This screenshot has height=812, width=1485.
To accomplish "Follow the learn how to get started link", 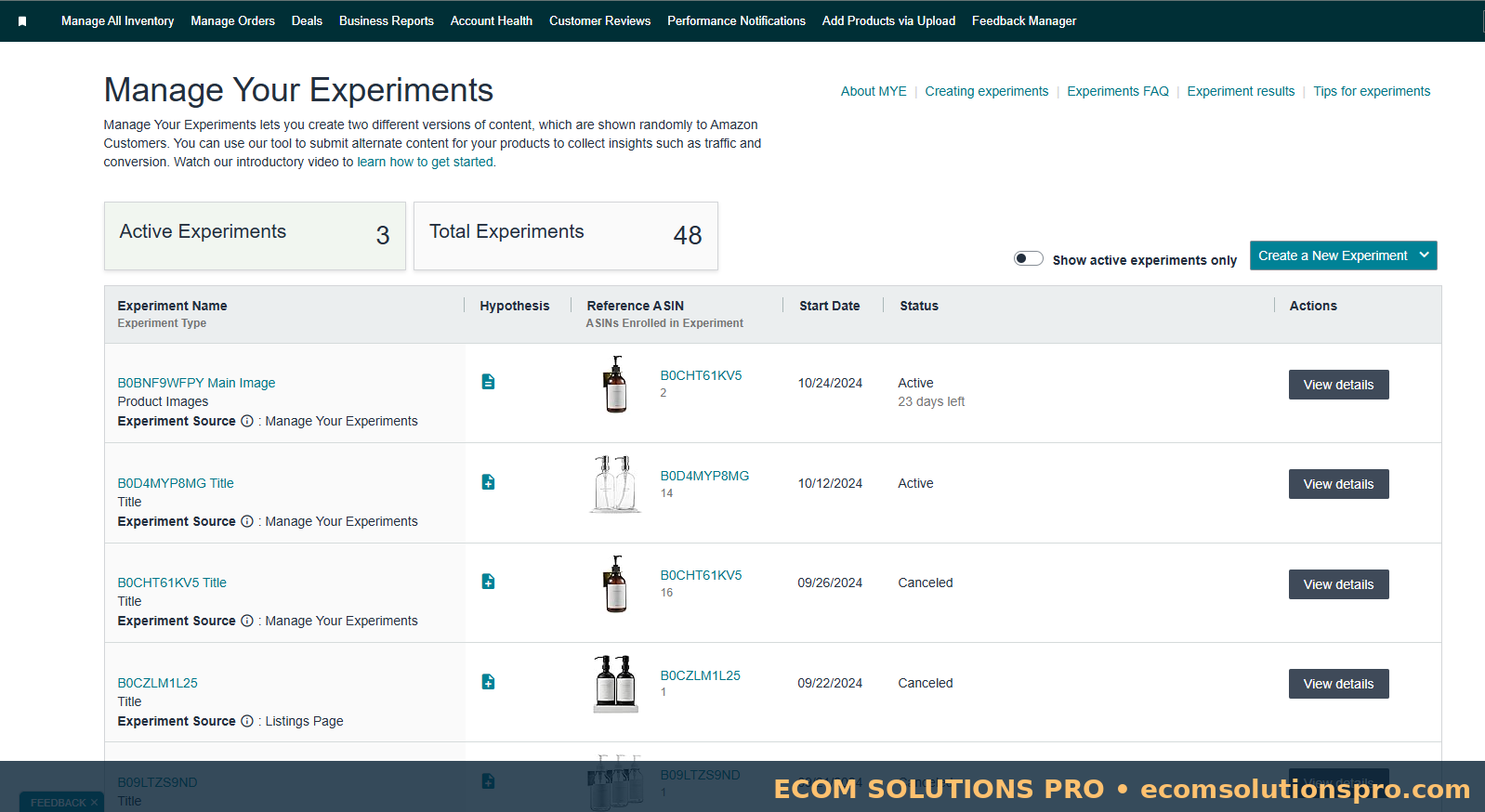I will 426,162.
